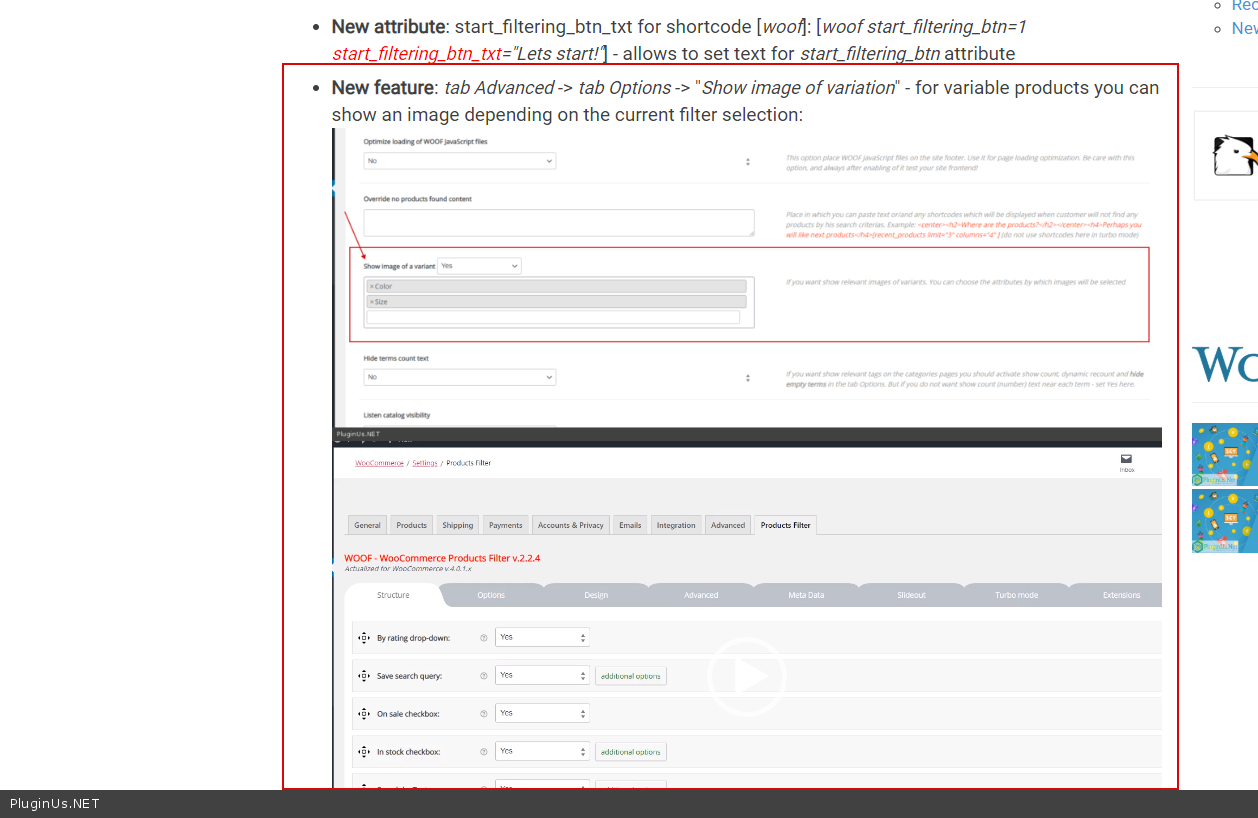Select the Payments settings tab

pos(506,525)
